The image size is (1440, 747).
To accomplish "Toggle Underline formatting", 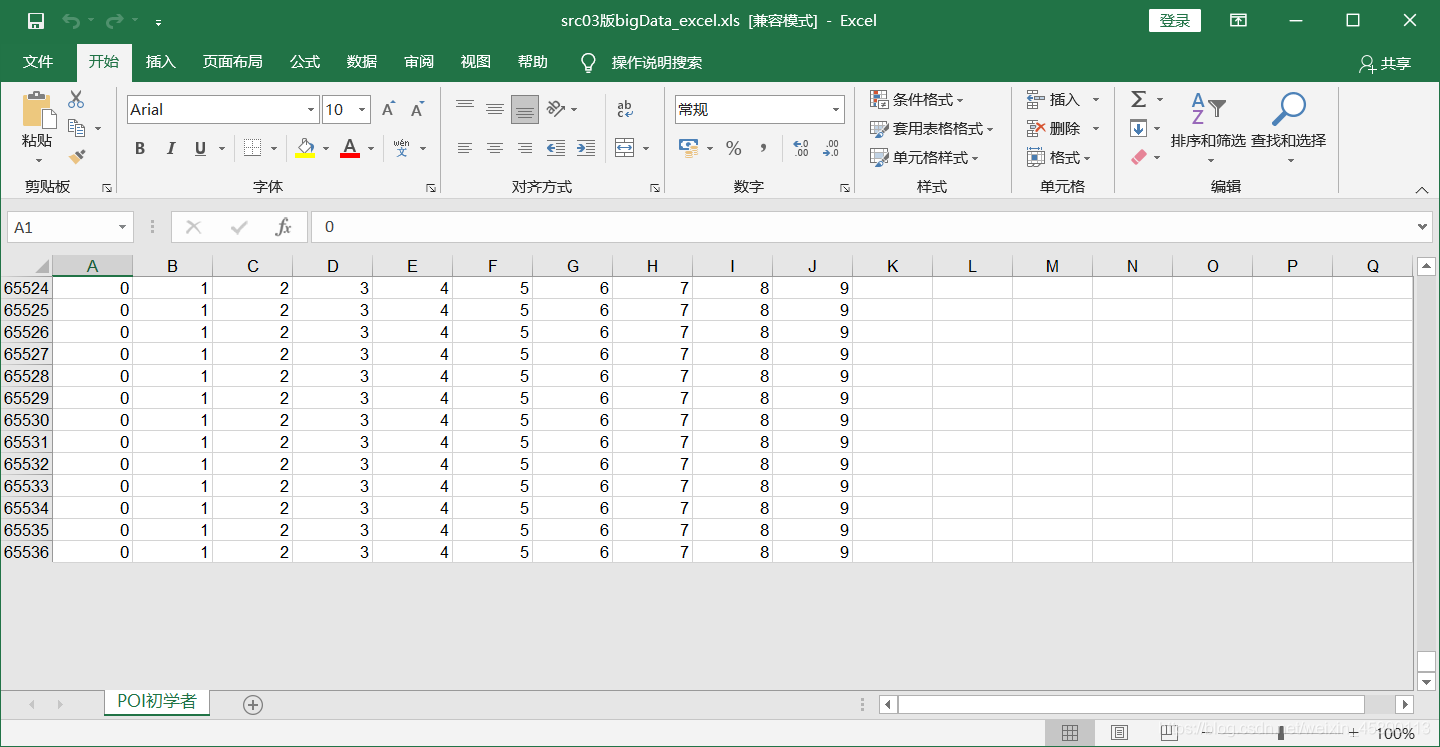I will (x=200, y=149).
